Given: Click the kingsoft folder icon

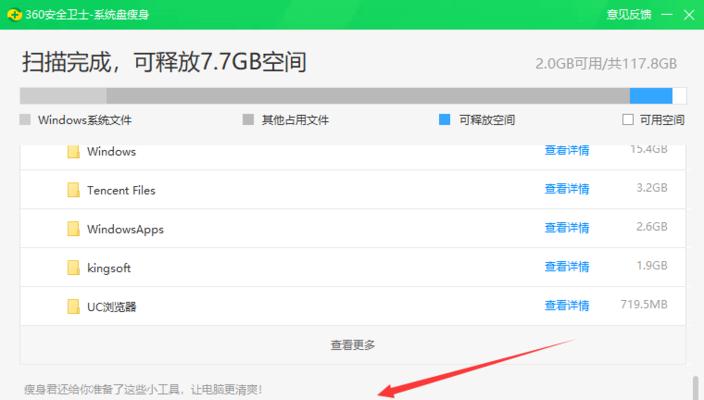Looking at the screenshot, I should 73,268.
